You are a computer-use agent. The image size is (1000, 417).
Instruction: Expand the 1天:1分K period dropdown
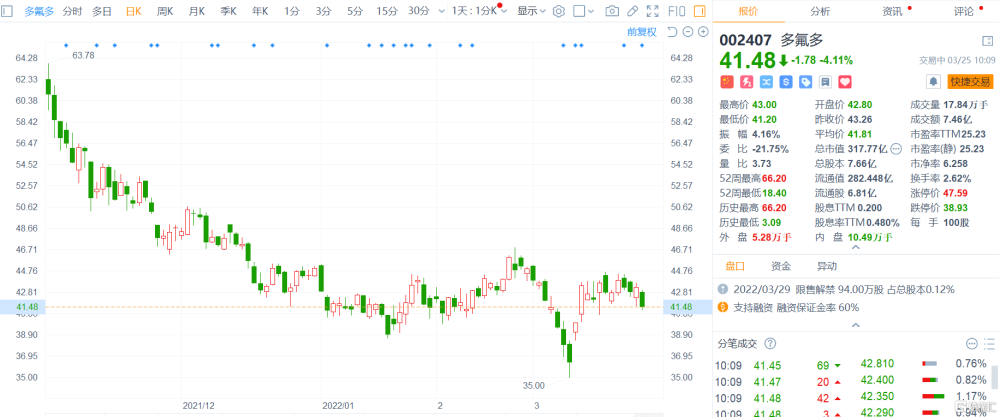(479, 11)
